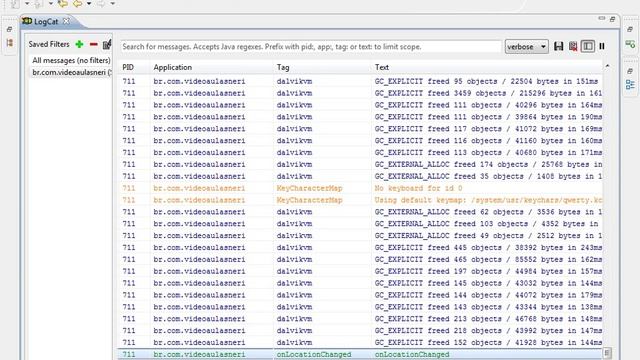
Task: Toggle display of saved filters panel
Action: (x=588, y=47)
